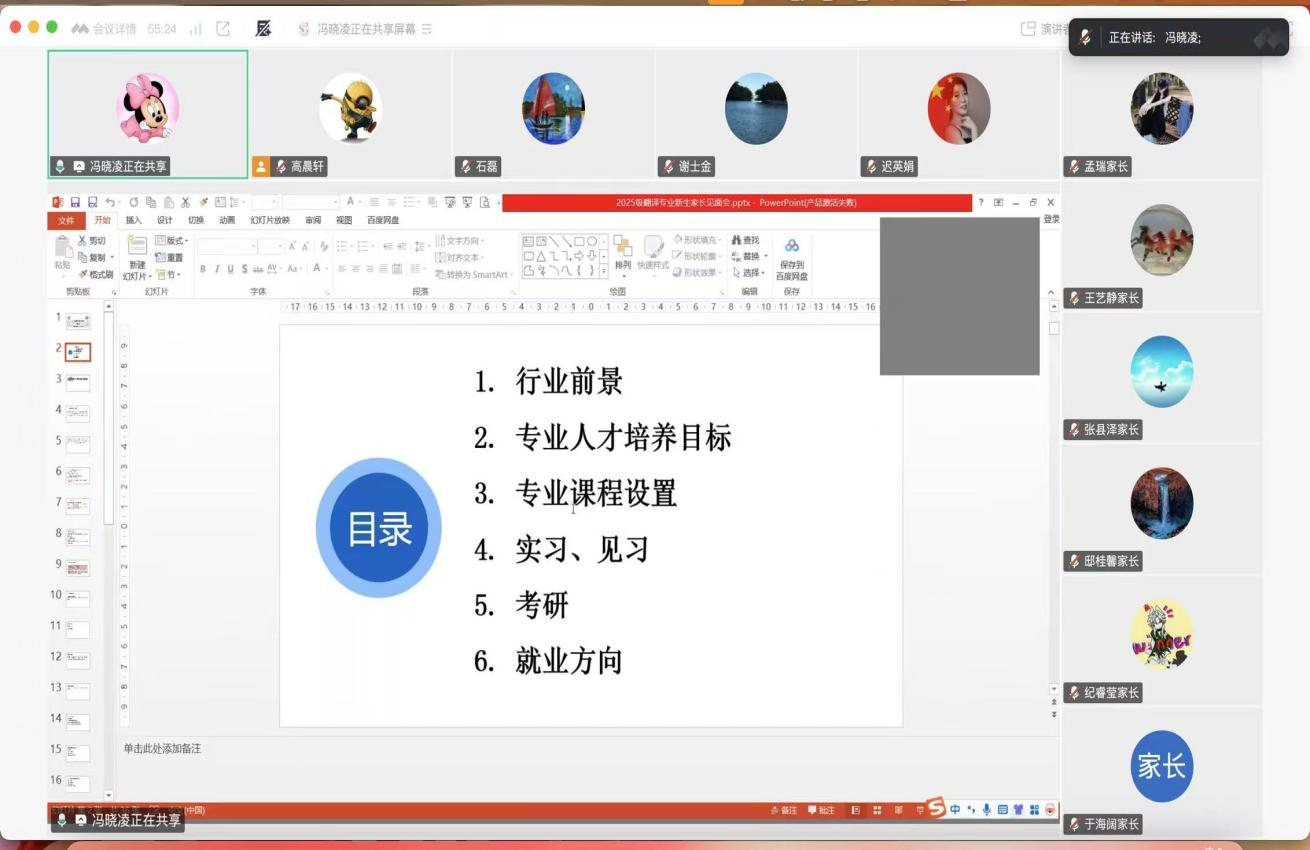1310x850 pixels.
Task: Open the 插入 ribbon tab
Action: (x=133, y=220)
